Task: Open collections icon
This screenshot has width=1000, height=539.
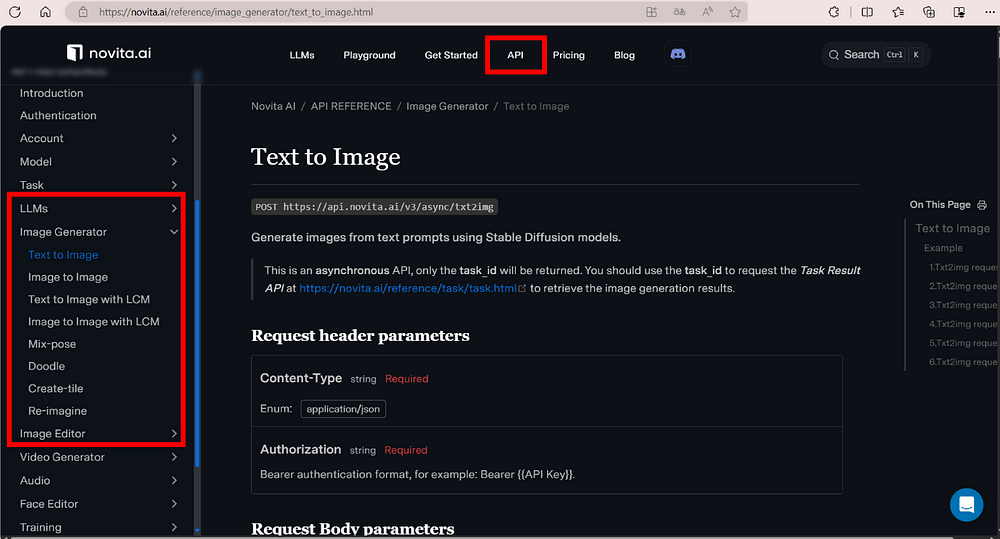Action: 929,12
